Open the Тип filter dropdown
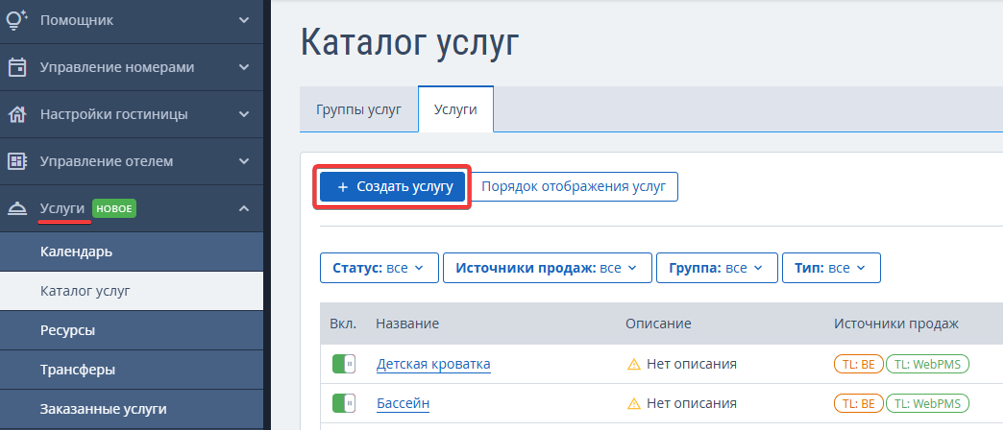This screenshot has width=1003, height=430. click(x=831, y=267)
